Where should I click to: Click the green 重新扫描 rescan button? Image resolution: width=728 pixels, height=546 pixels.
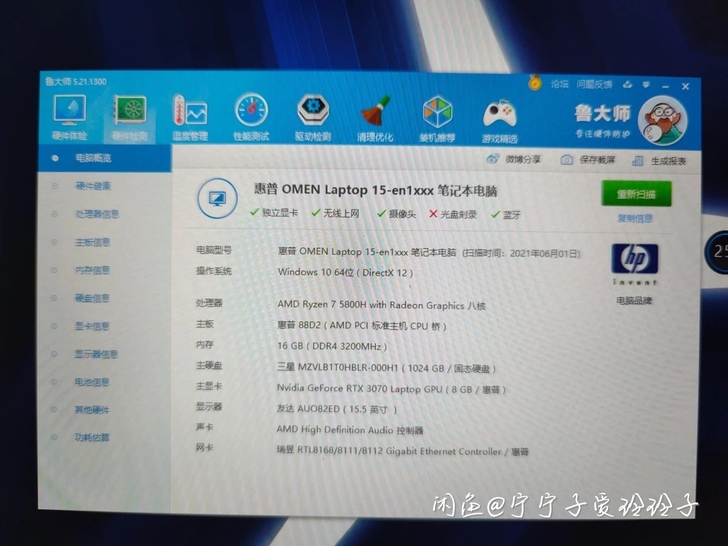636,194
